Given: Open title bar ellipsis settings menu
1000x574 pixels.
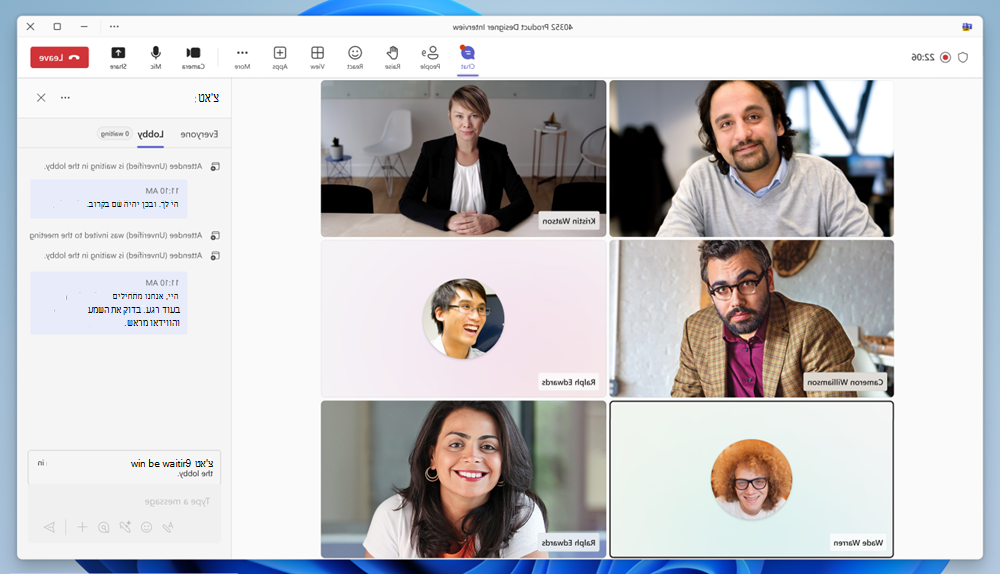Looking at the screenshot, I should click(114, 26).
